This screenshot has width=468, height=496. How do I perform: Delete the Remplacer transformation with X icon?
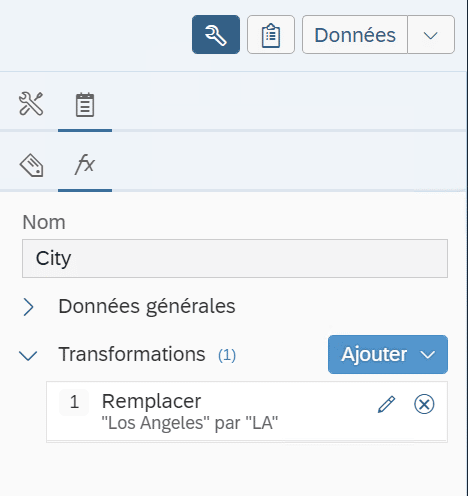(424, 404)
